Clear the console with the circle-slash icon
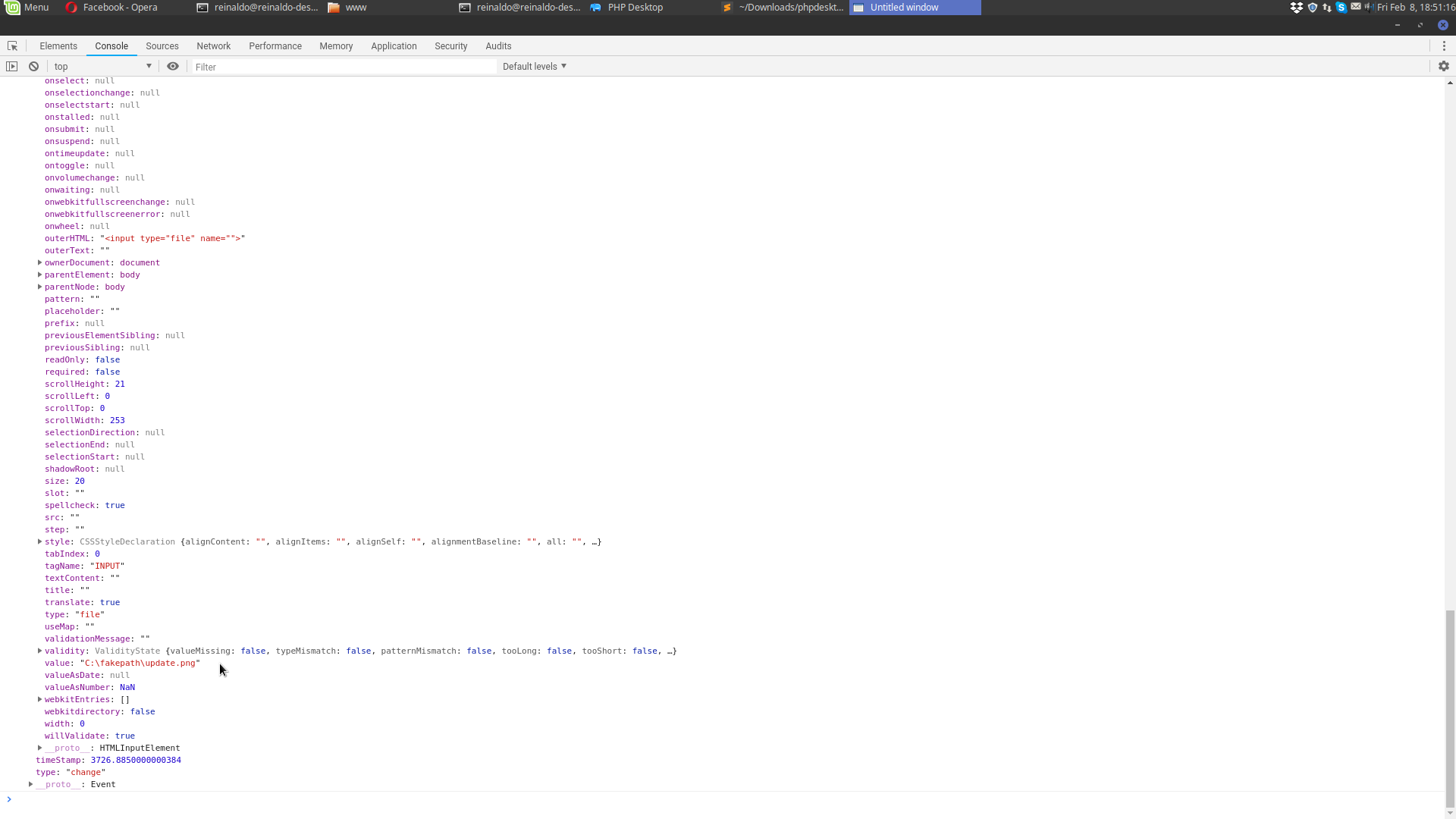Image resolution: width=1456 pixels, height=819 pixels. coord(33,66)
